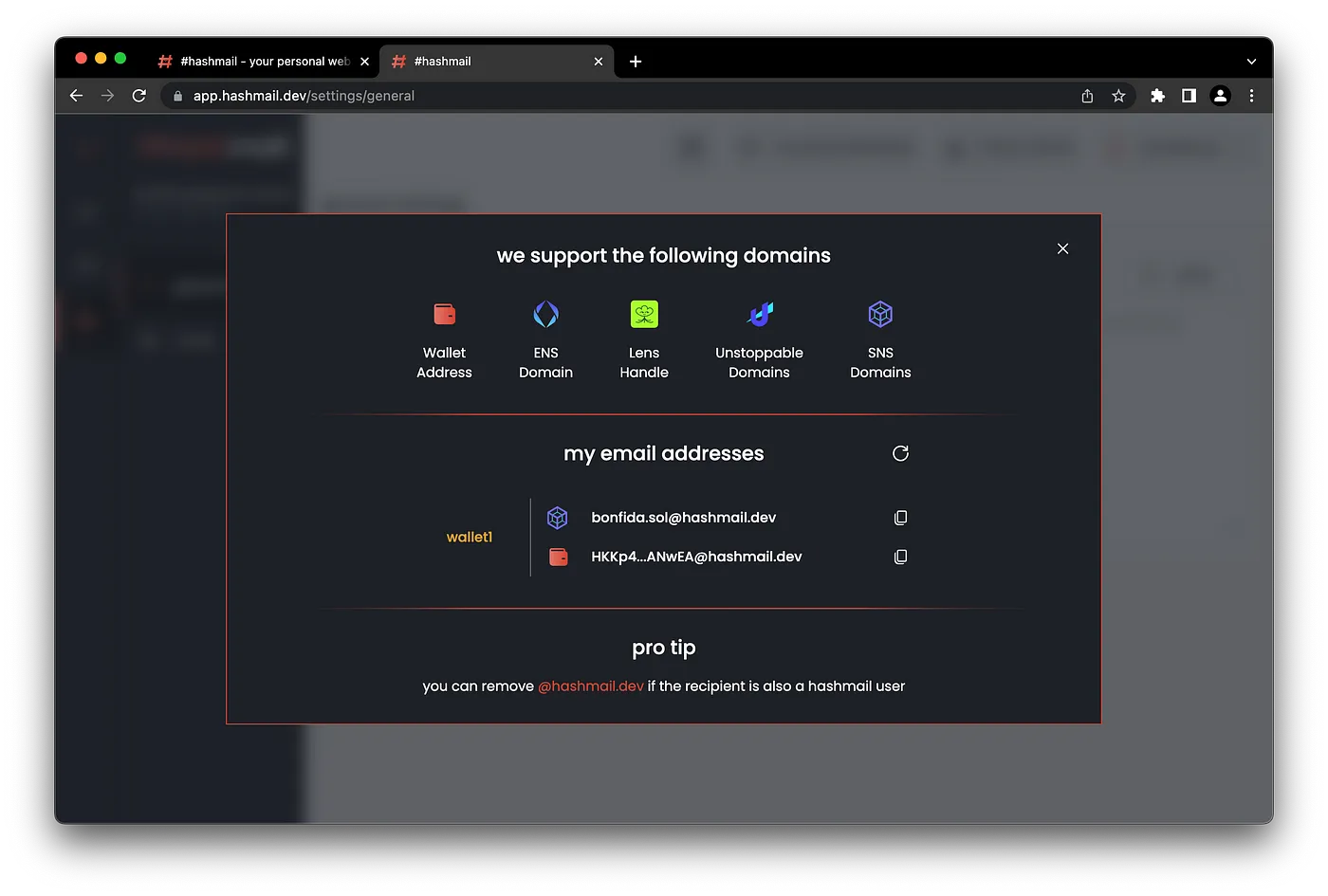The height and width of the screenshot is (896, 1328).
Task: Select HKKp4...ANwEA@hashmail.dev text
Action: tap(696, 557)
